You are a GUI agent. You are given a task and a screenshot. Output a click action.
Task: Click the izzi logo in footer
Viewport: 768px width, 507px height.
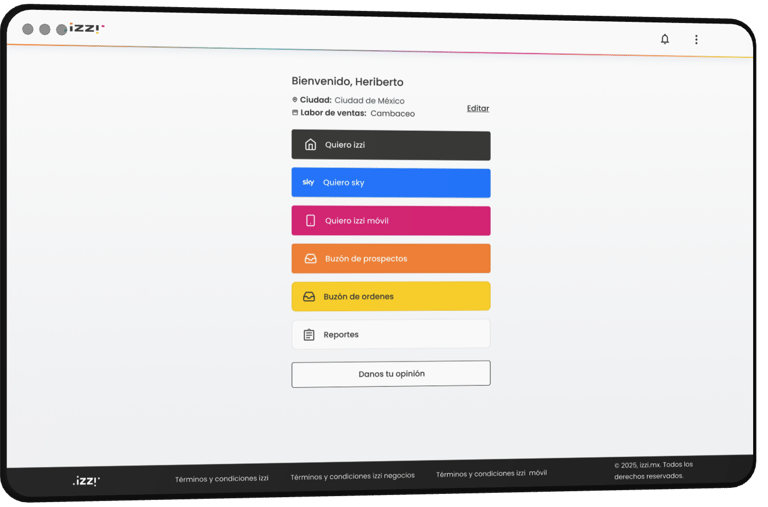click(x=86, y=481)
